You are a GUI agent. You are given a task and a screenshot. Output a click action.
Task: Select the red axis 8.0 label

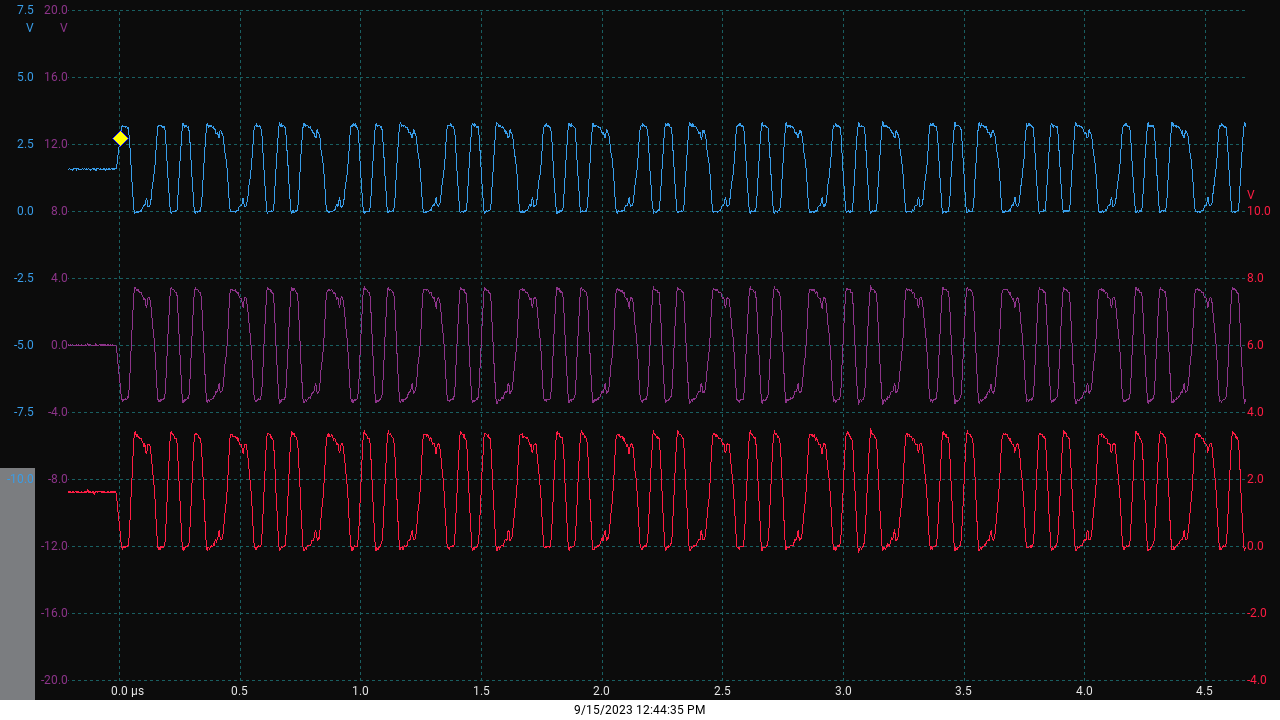pyautogui.click(x=1256, y=278)
